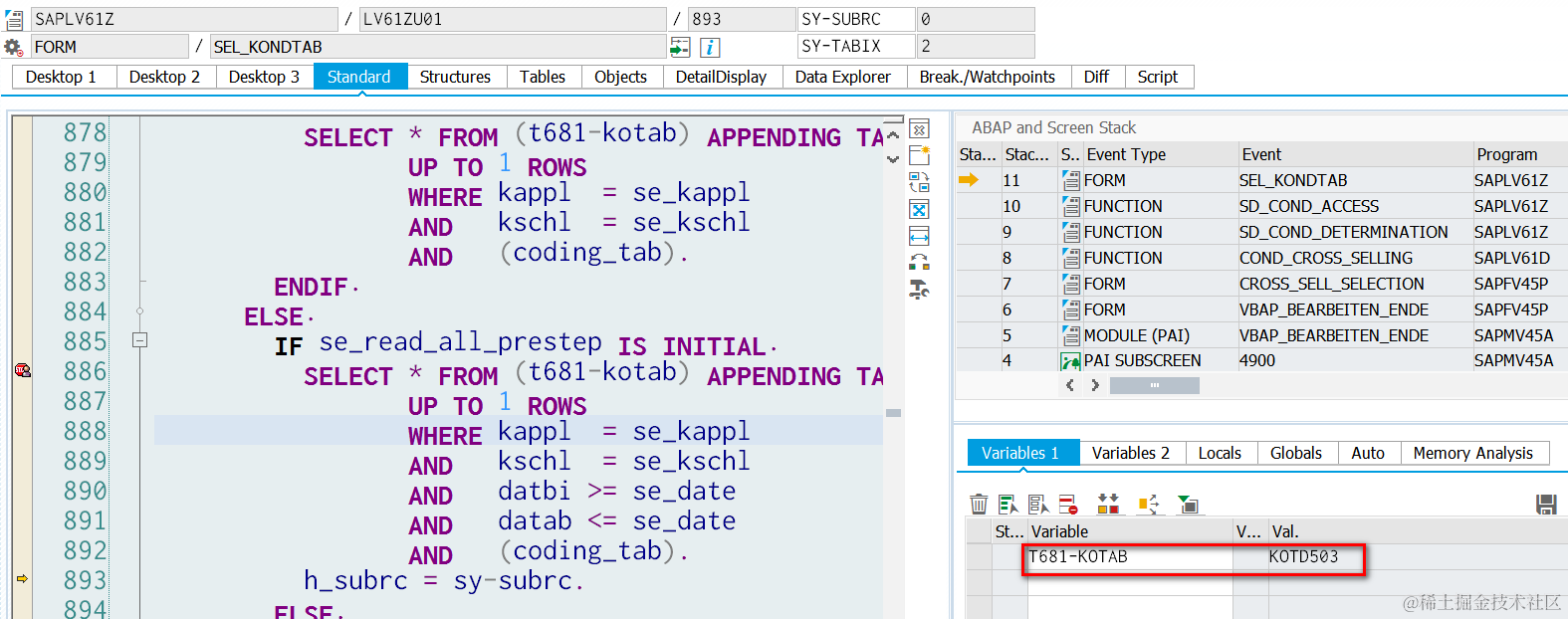The width and height of the screenshot is (1568, 619).
Task: Click the save diskette icon in Variables panel
Action: coord(1546,505)
